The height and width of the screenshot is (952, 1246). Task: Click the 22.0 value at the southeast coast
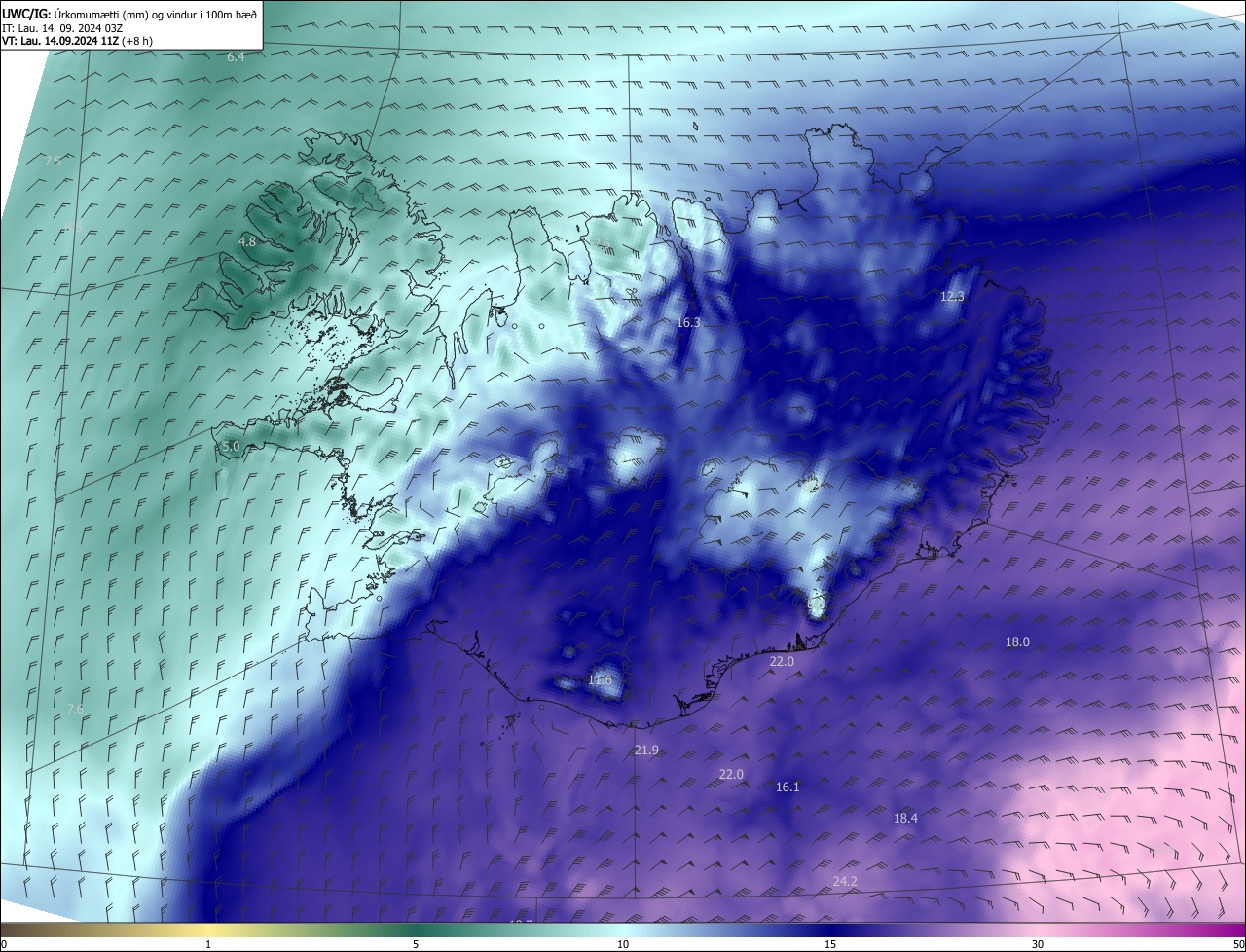pos(782,661)
